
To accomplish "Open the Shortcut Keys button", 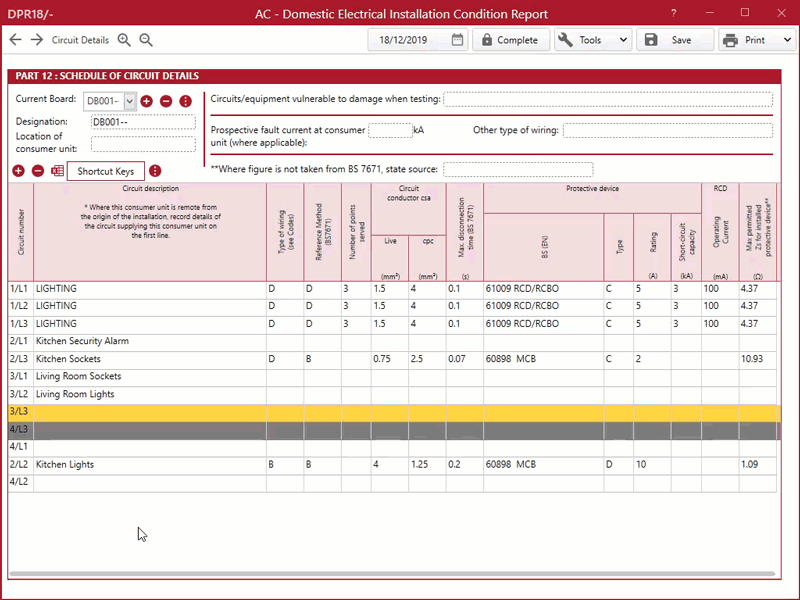I will coord(106,171).
